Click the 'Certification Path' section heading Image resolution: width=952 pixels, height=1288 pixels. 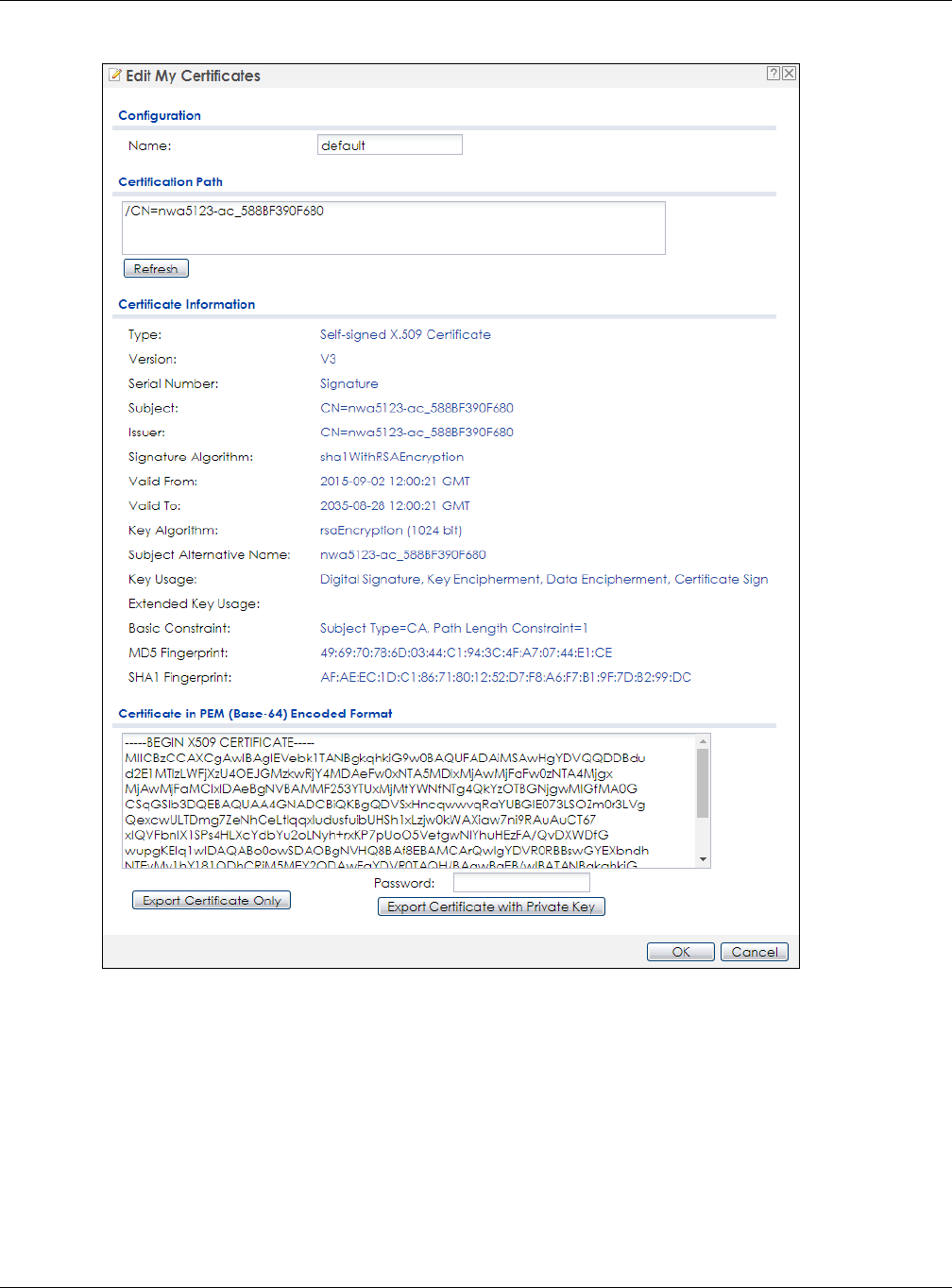click(171, 181)
